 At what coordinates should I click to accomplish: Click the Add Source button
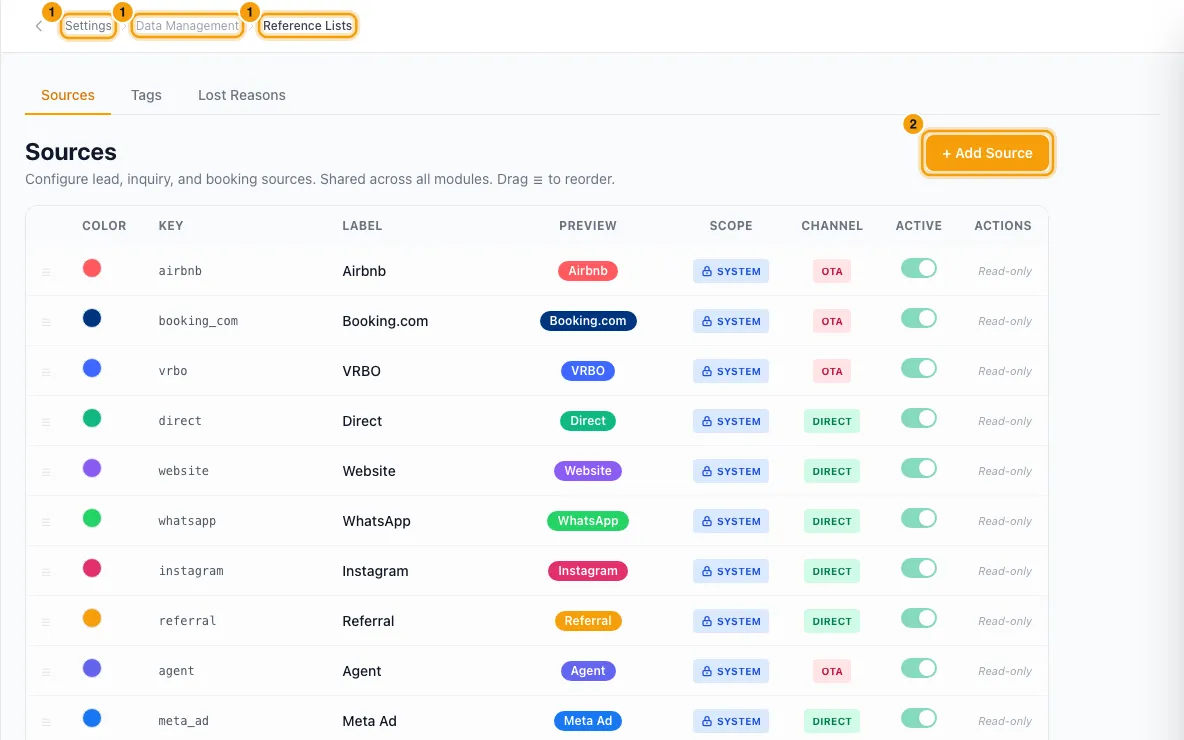tap(987, 153)
